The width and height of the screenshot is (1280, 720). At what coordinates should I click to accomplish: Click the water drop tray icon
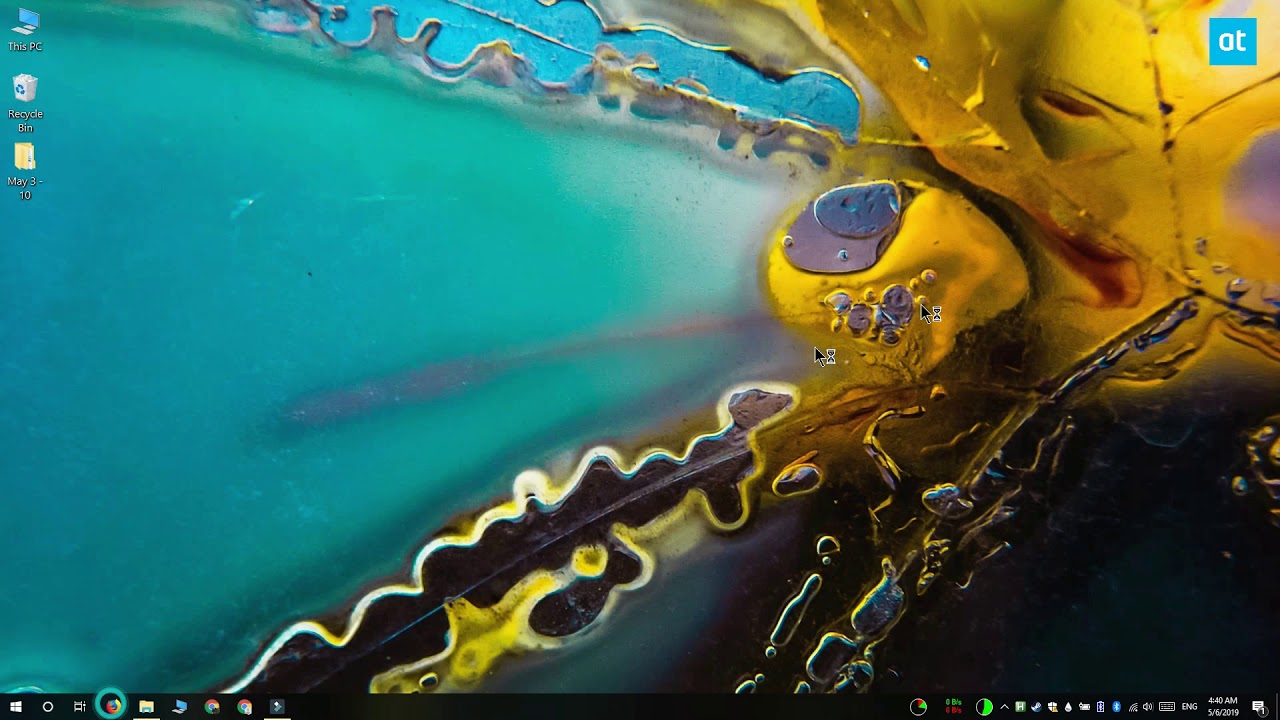click(1068, 707)
